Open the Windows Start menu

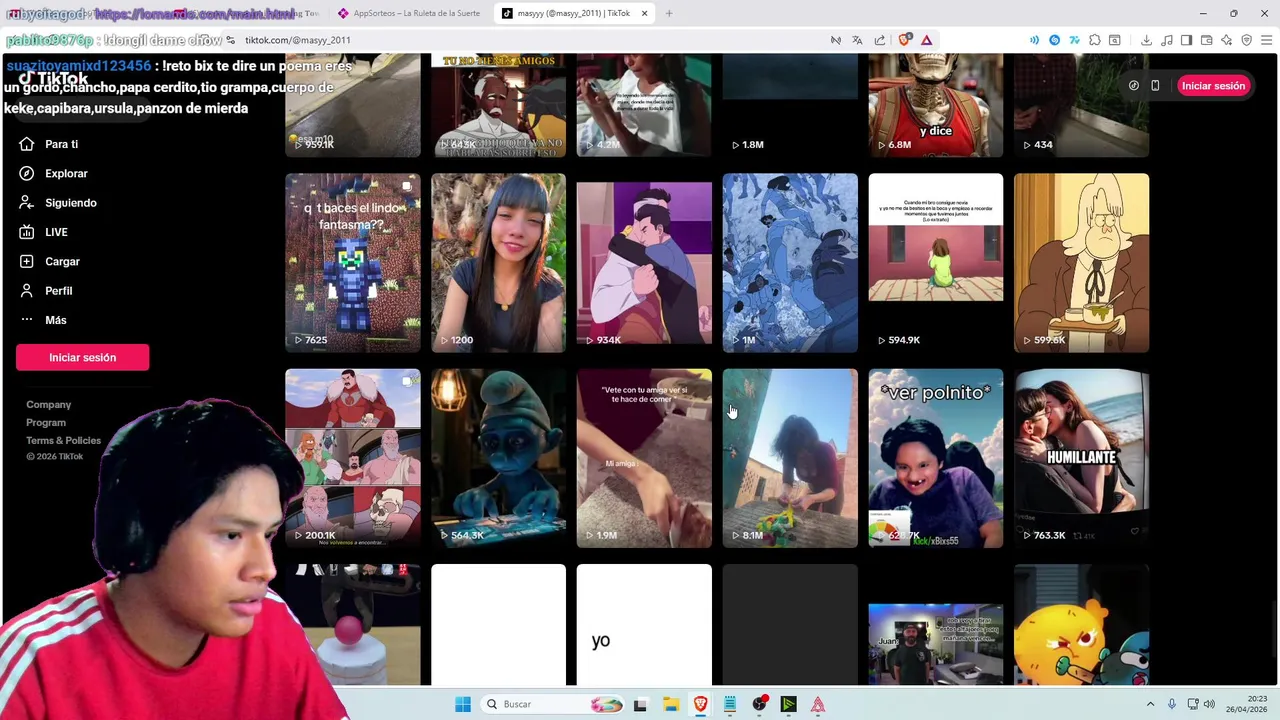(x=463, y=704)
